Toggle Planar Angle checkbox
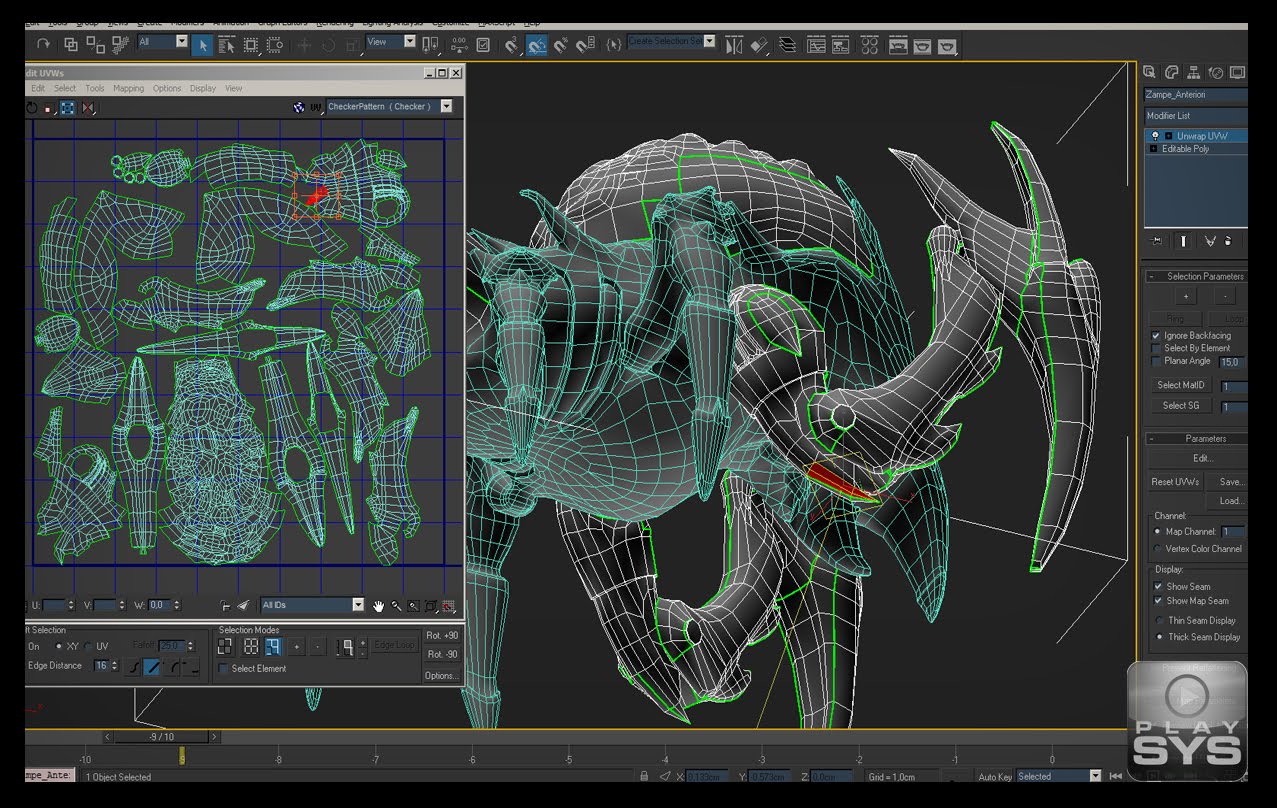Image resolution: width=1277 pixels, height=808 pixels. (1157, 361)
